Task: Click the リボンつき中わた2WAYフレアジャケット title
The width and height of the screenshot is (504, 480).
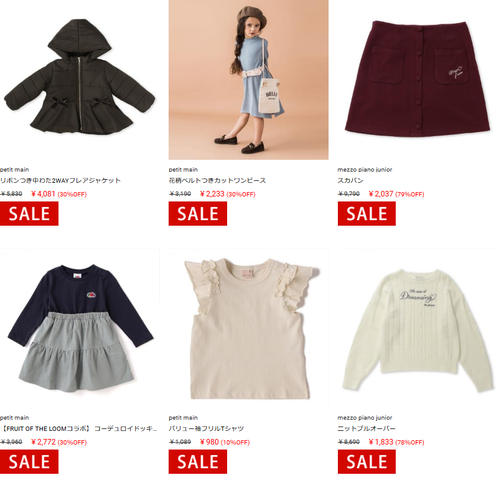Action: [60, 181]
